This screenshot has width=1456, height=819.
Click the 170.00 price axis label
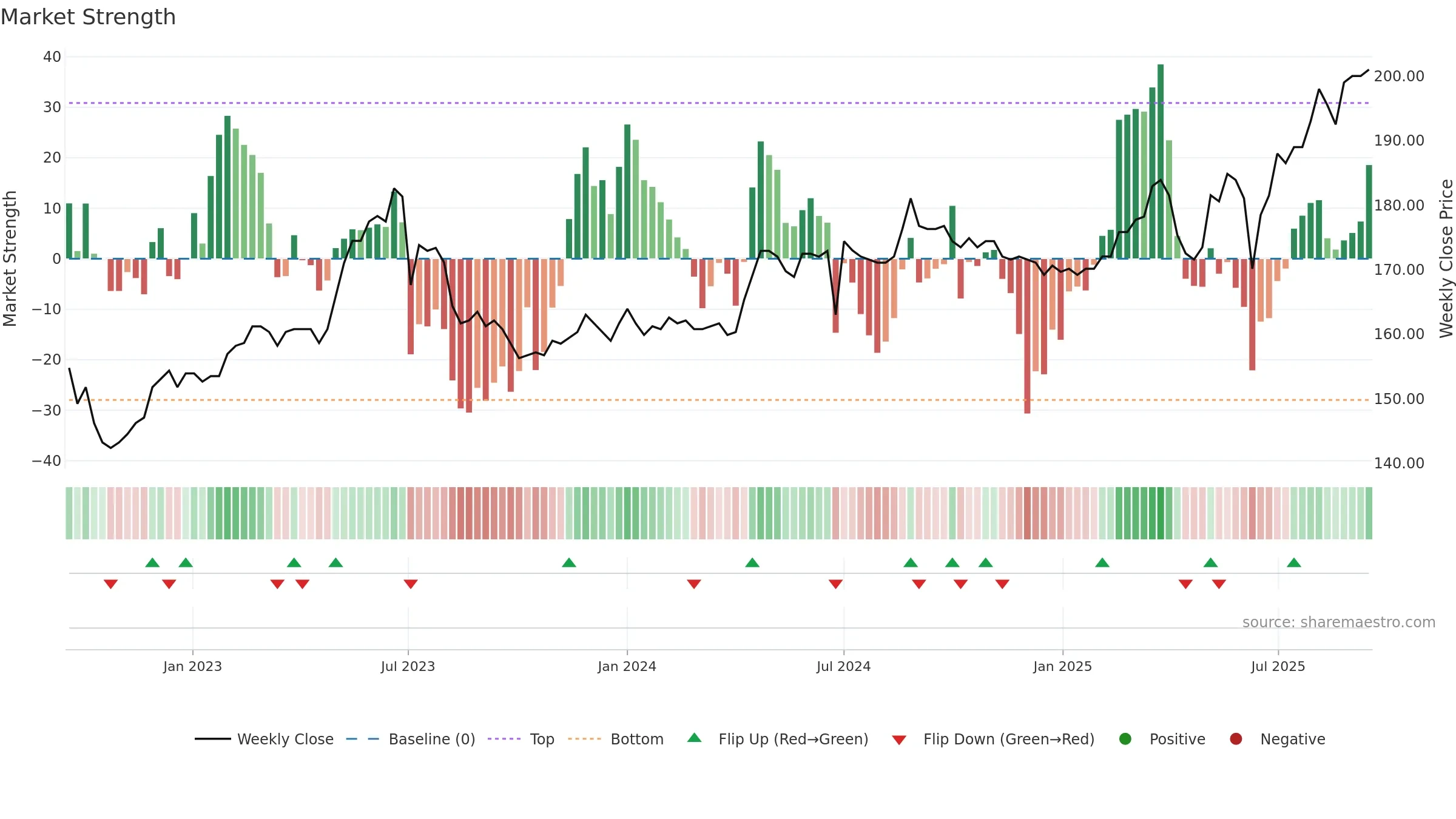(1399, 270)
